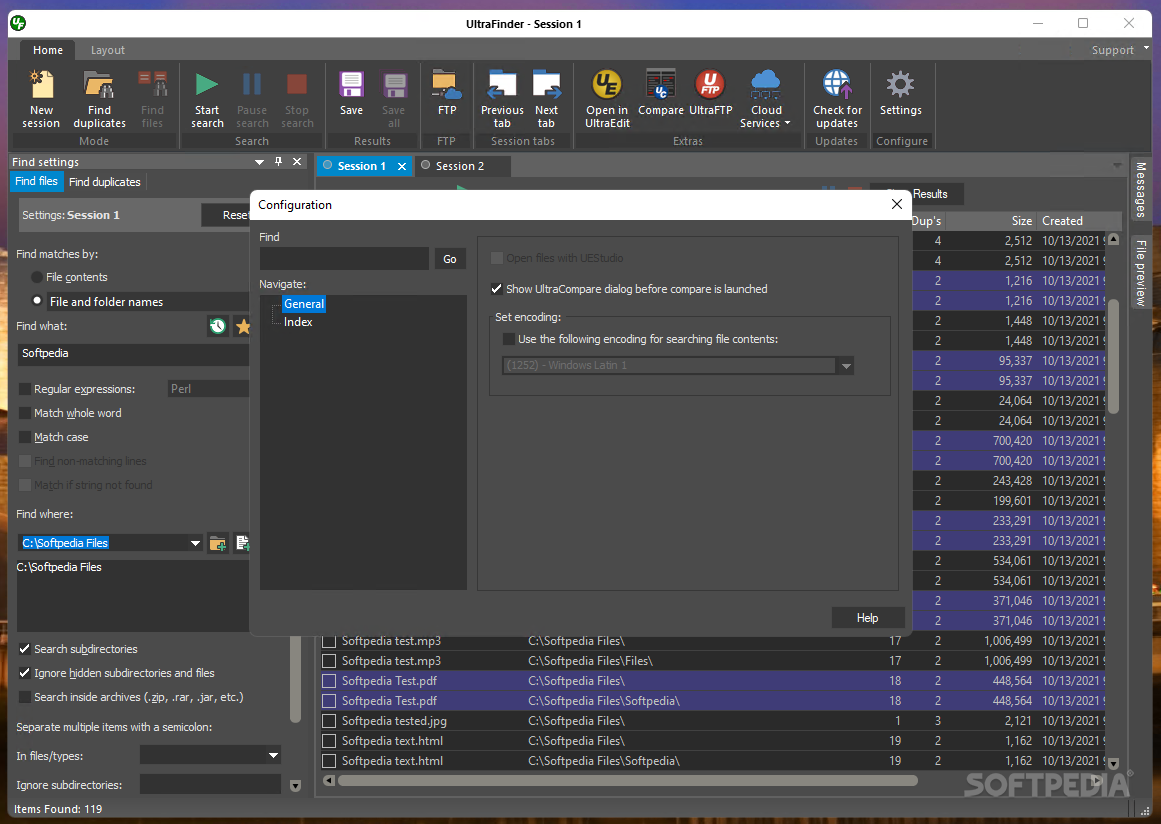Tick checkbox for Softpedia tested.jpg row
The width and height of the screenshot is (1161, 824).
tap(329, 721)
